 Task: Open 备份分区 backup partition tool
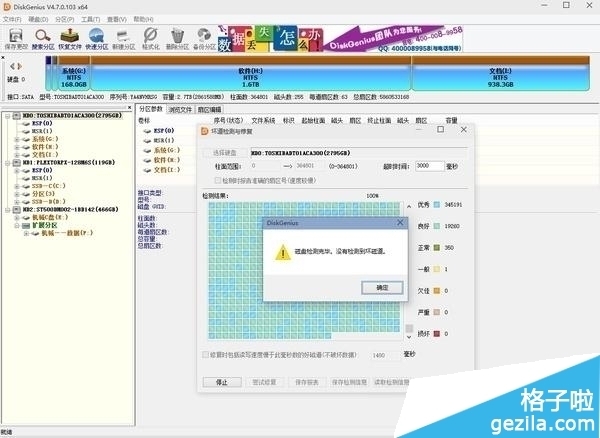tap(204, 39)
